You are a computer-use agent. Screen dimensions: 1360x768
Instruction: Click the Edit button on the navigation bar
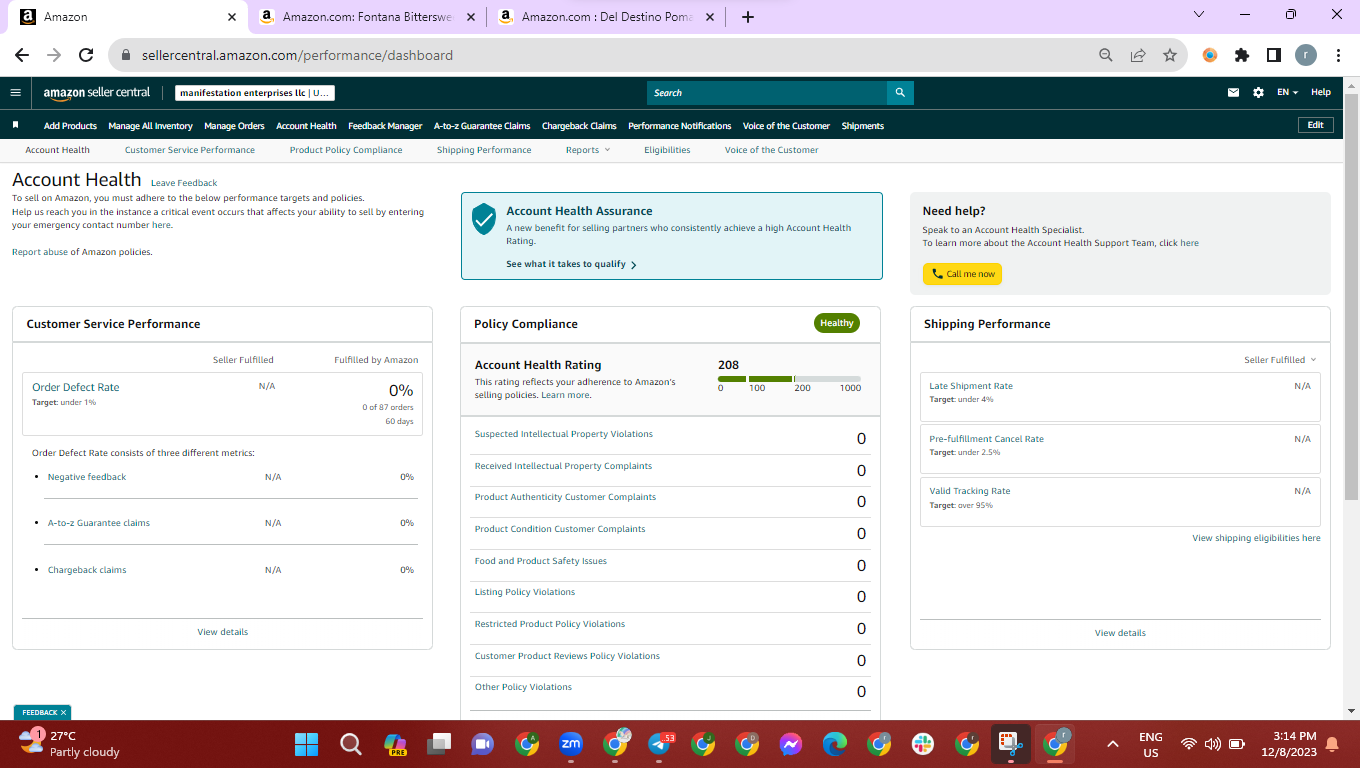1315,125
